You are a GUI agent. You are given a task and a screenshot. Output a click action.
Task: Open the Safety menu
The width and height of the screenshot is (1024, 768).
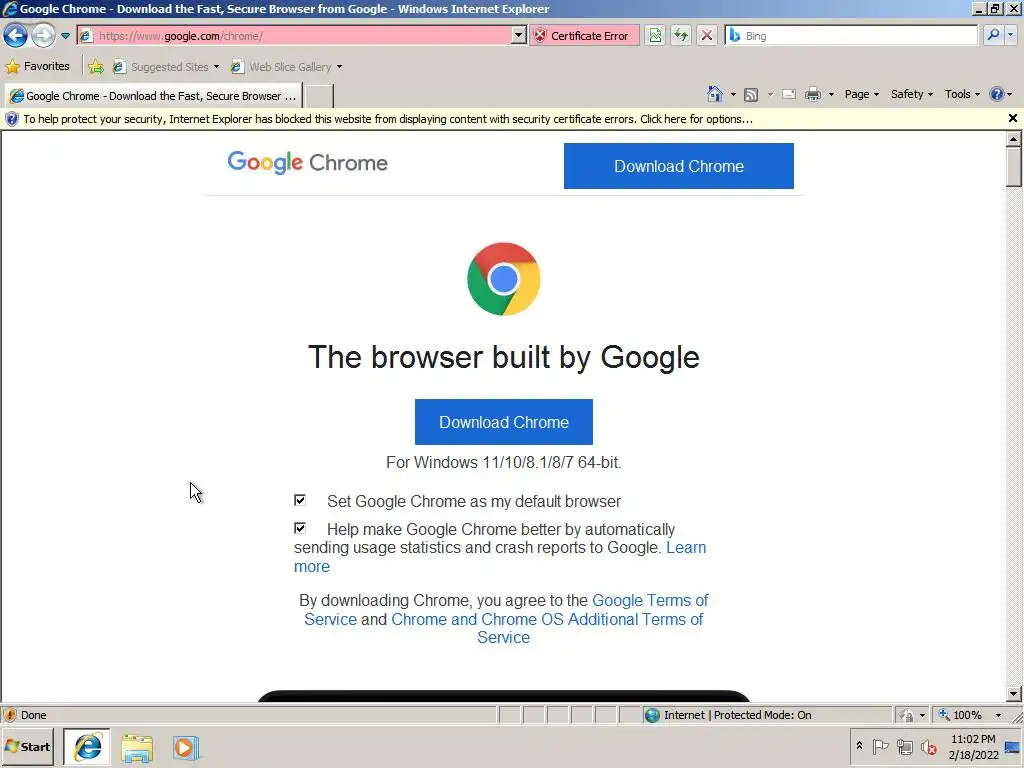coord(912,94)
